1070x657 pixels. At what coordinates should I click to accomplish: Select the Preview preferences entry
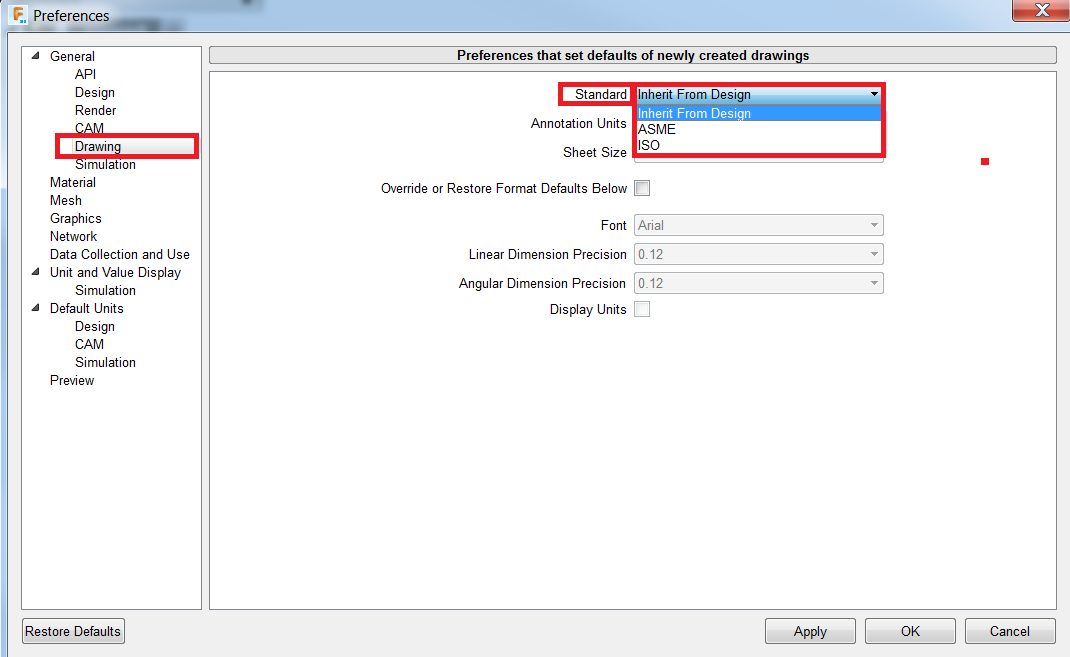point(71,380)
